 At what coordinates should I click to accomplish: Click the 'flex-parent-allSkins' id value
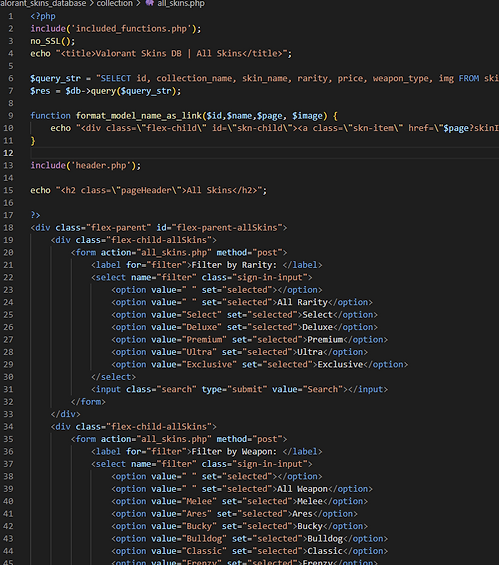(x=227, y=228)
